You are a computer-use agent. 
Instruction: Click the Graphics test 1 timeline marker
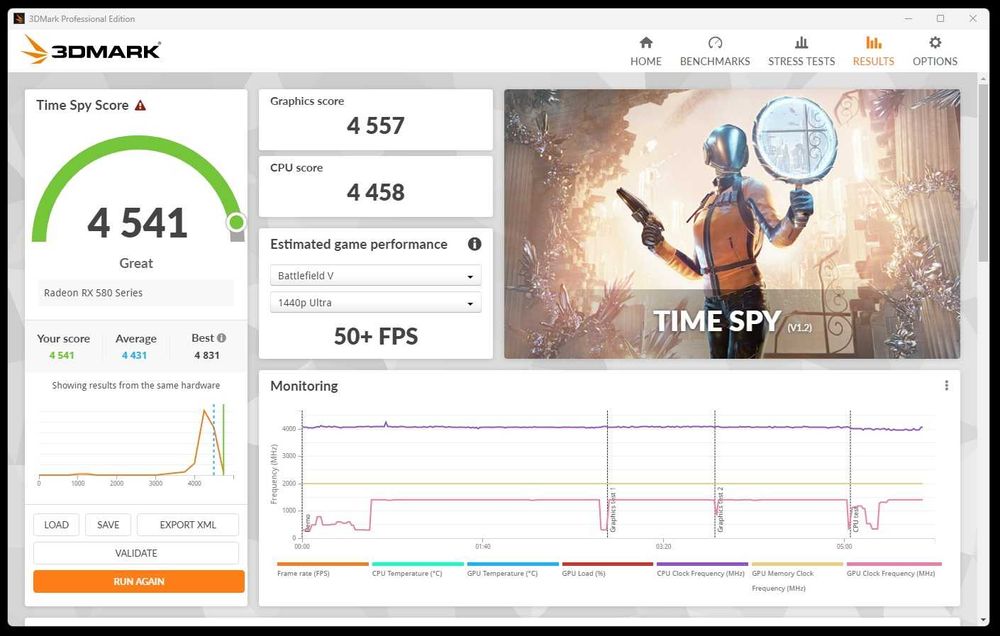pos(612,510)
